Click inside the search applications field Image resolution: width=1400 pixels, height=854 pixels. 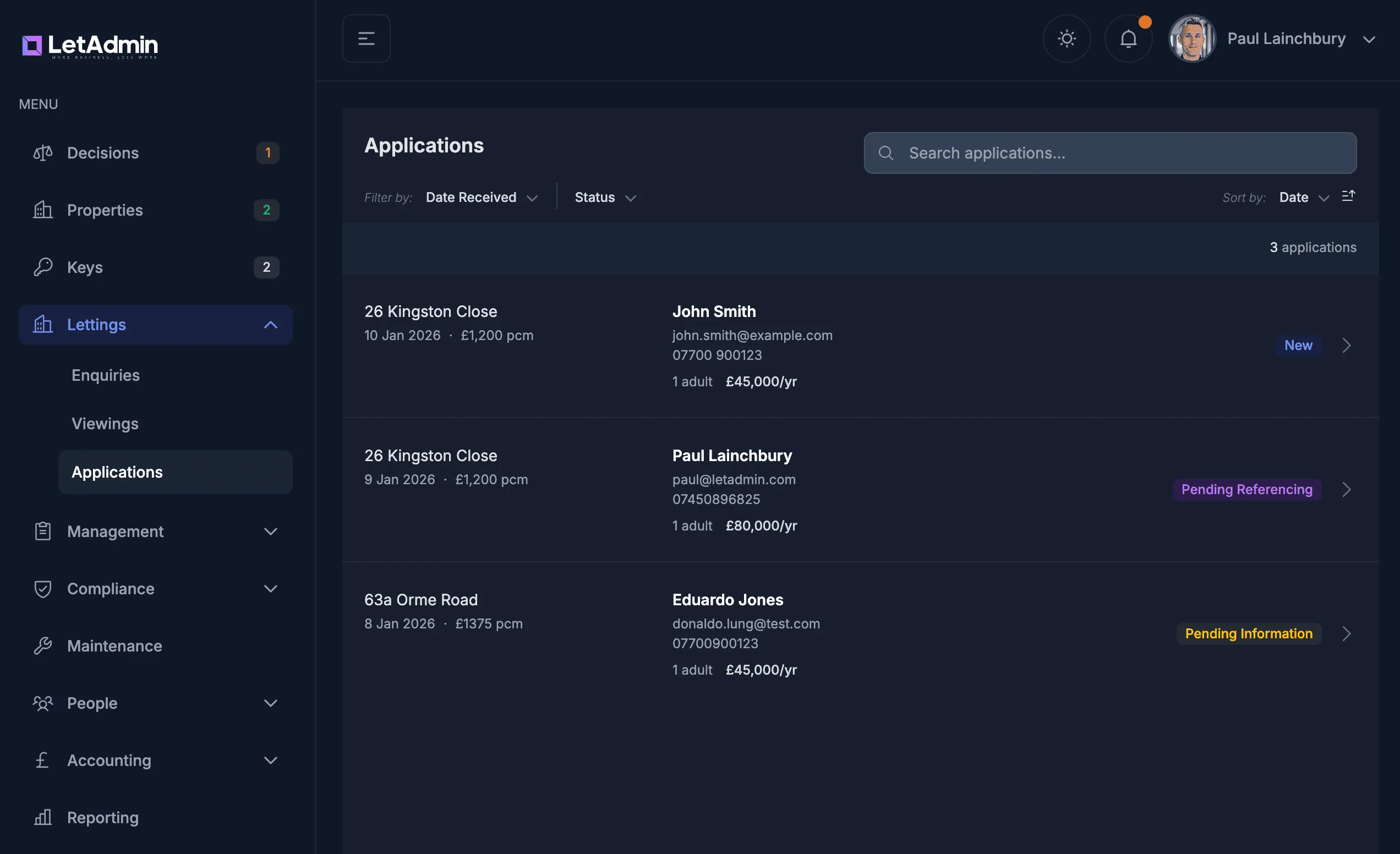pos(1109,153)
